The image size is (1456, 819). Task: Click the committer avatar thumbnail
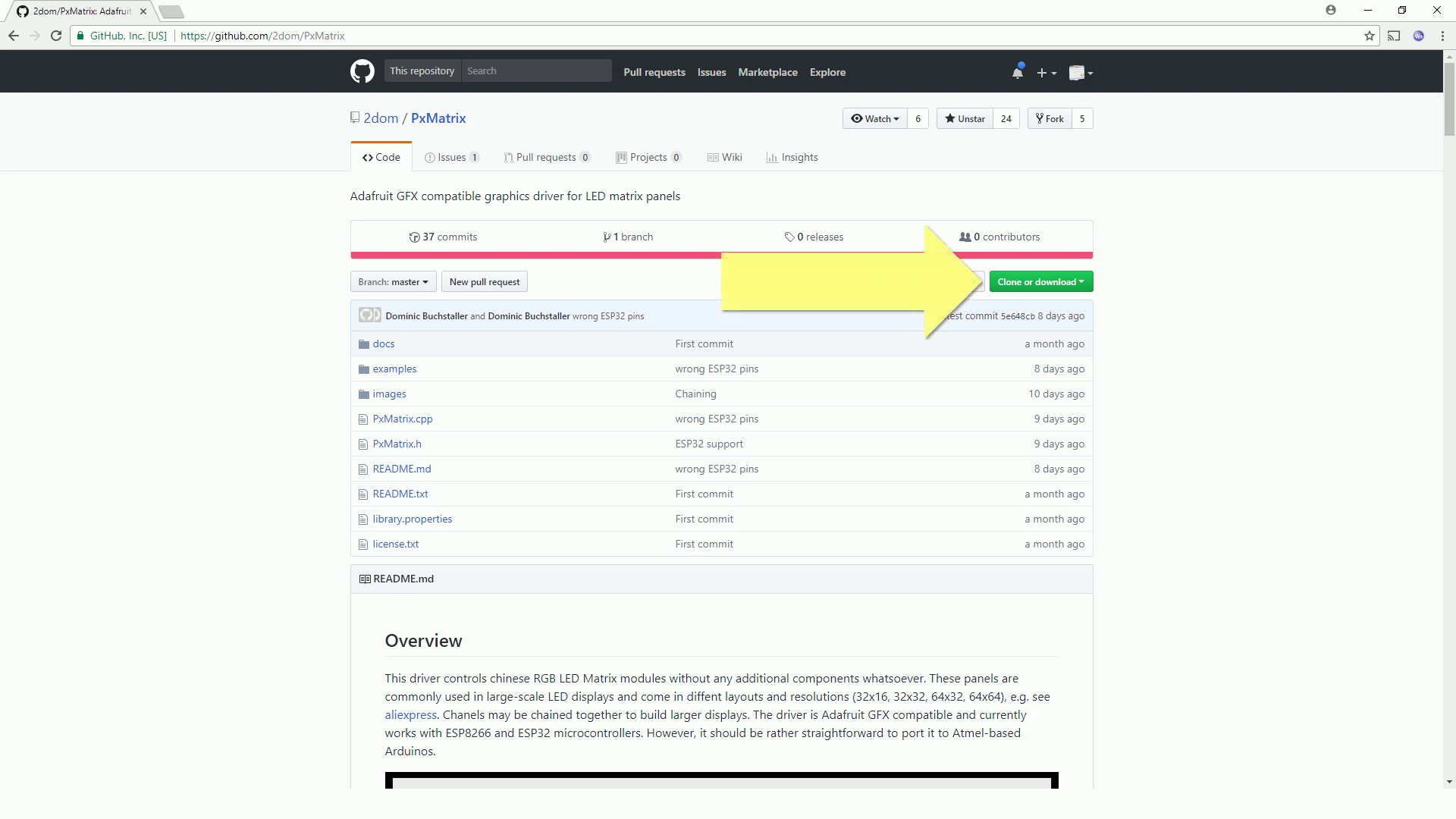coord(369,315)
